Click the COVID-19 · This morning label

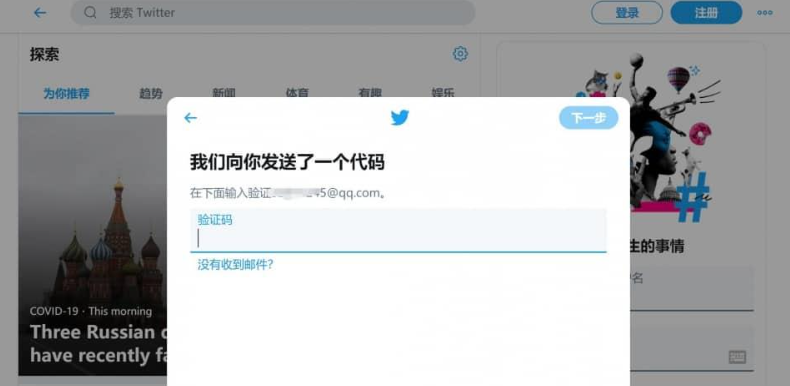(x=91, y=311)
